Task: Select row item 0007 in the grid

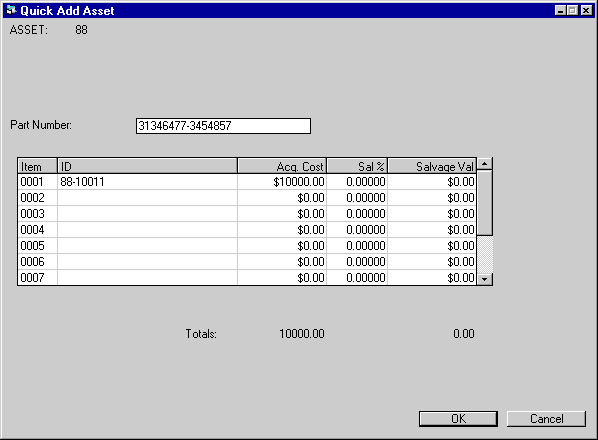Action: pos(247,278)
